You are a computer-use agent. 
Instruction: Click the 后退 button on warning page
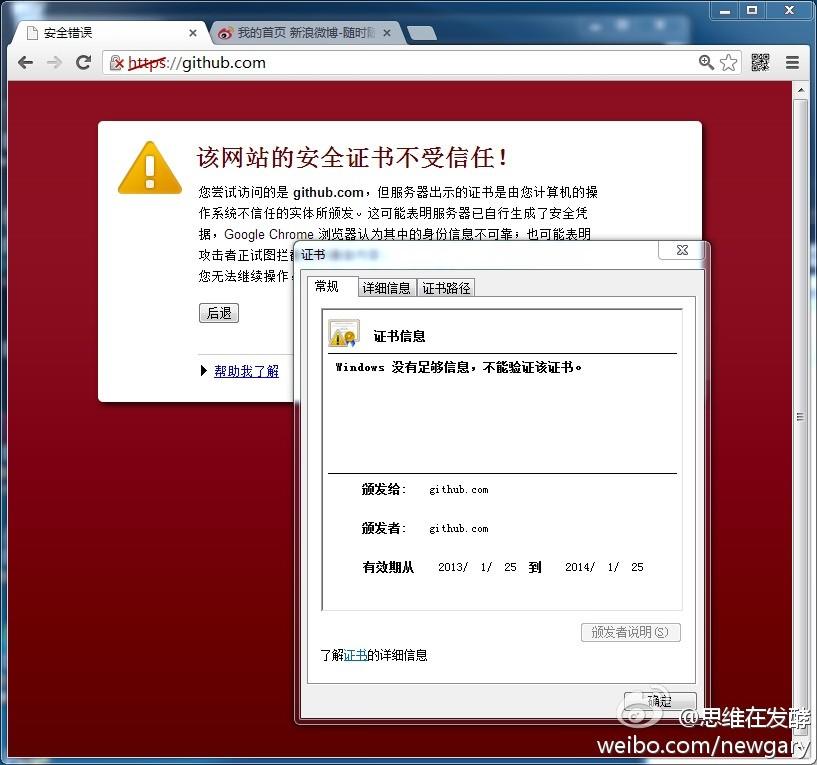219,313
